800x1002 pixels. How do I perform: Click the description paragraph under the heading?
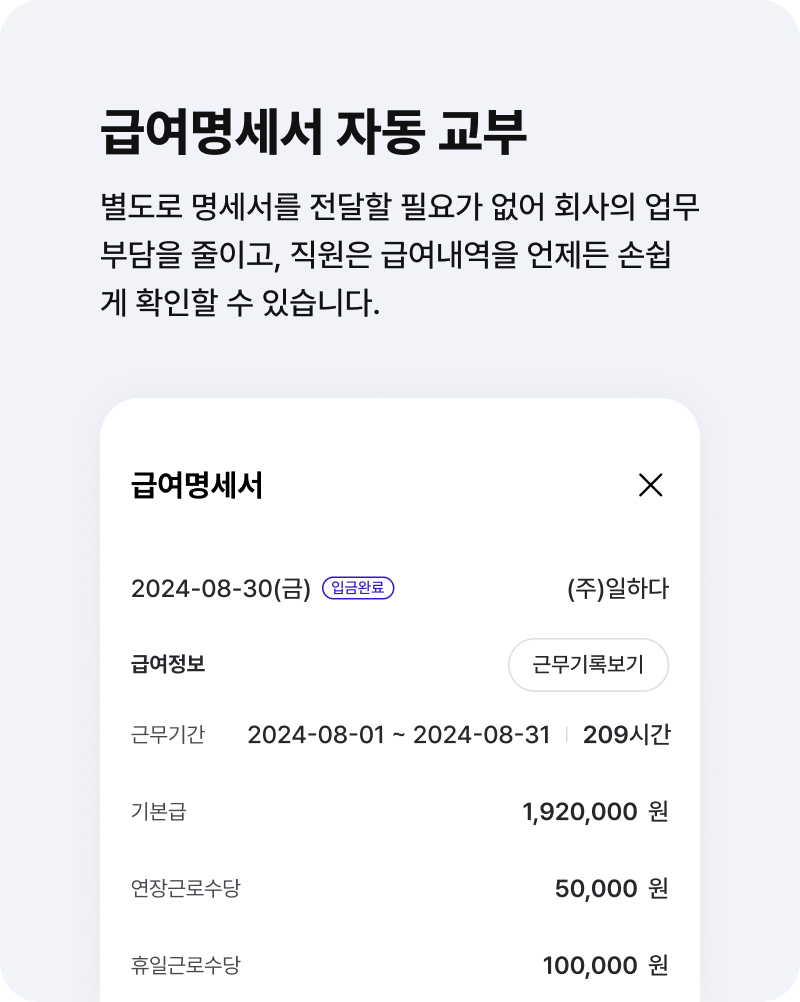[x=400, y=254]
